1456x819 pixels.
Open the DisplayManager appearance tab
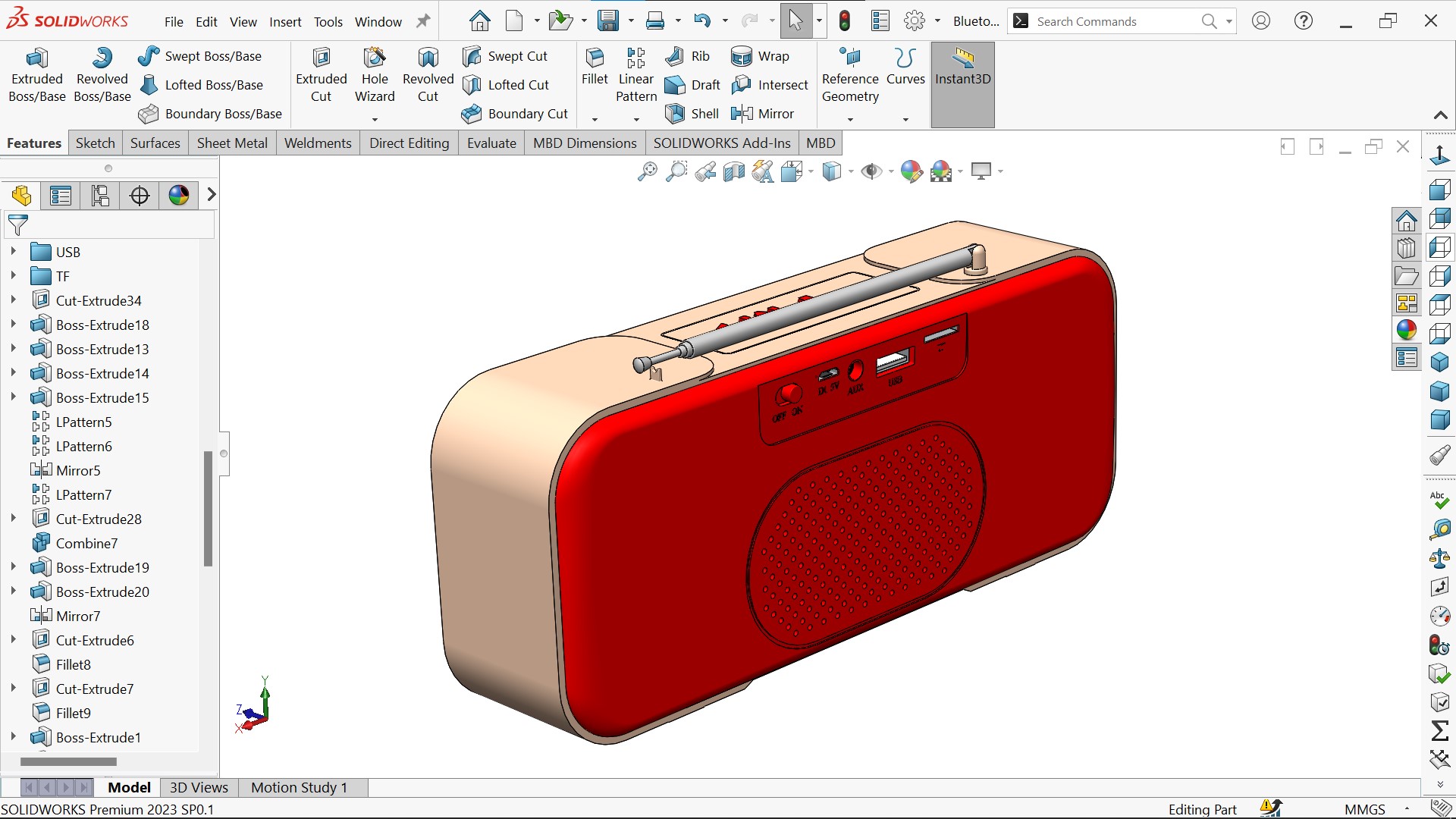click(179, 196)
